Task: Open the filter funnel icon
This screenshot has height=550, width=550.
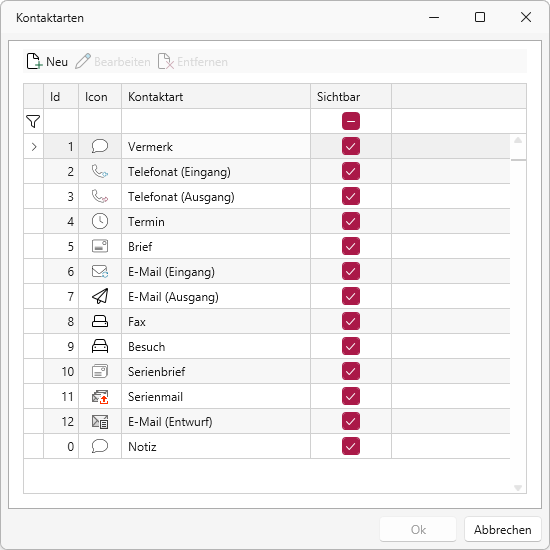Action: tap(33, 121)
